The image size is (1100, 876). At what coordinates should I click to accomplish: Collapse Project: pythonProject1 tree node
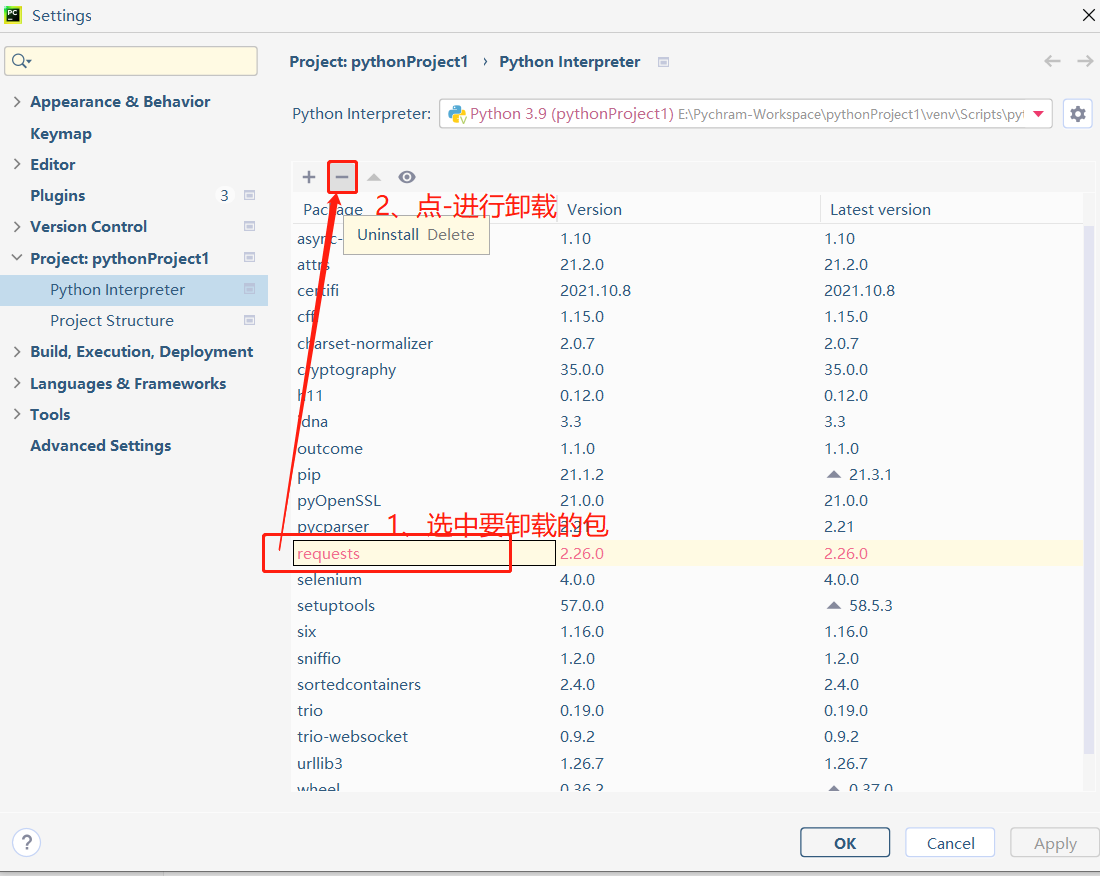tap(17, 258)
